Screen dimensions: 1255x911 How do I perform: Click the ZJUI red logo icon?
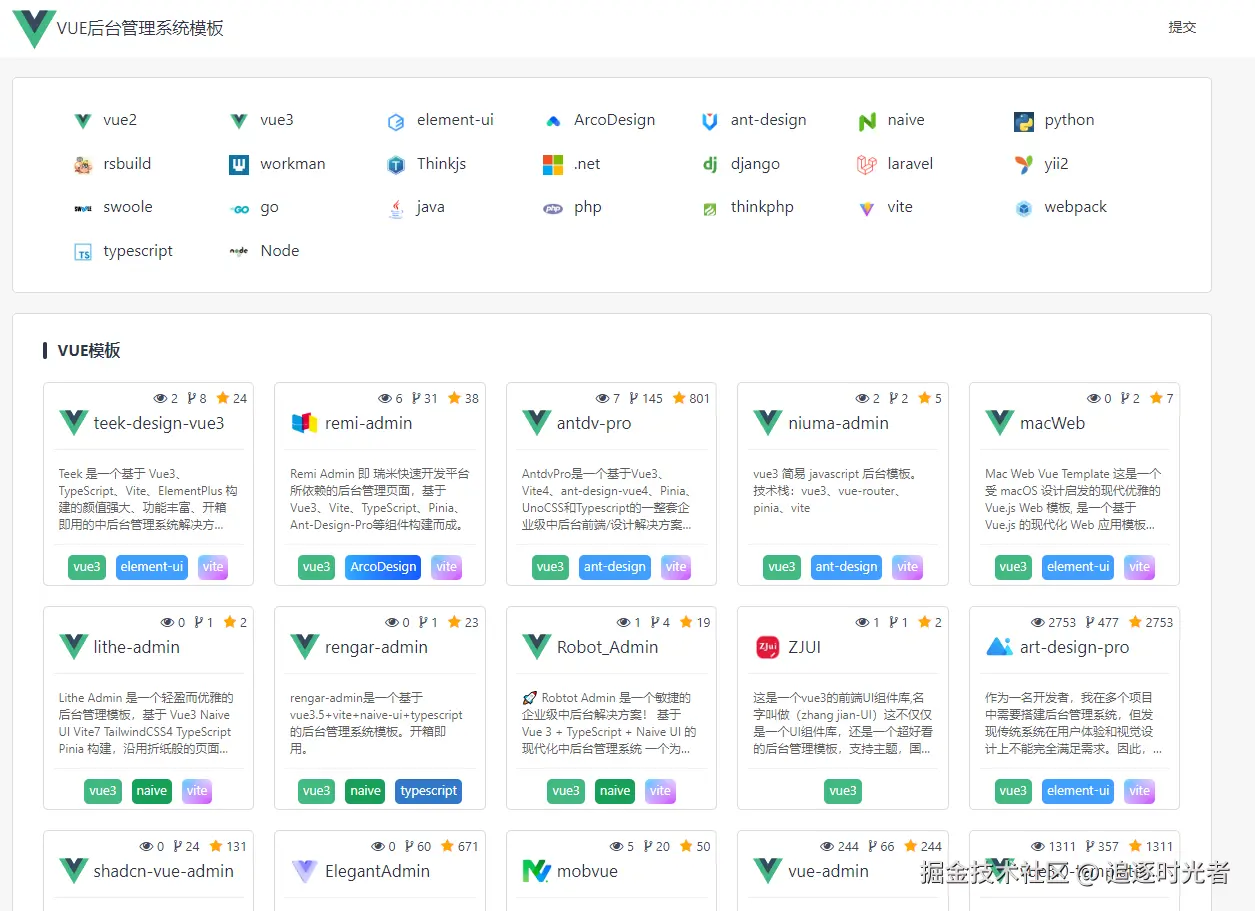point(767,647)
